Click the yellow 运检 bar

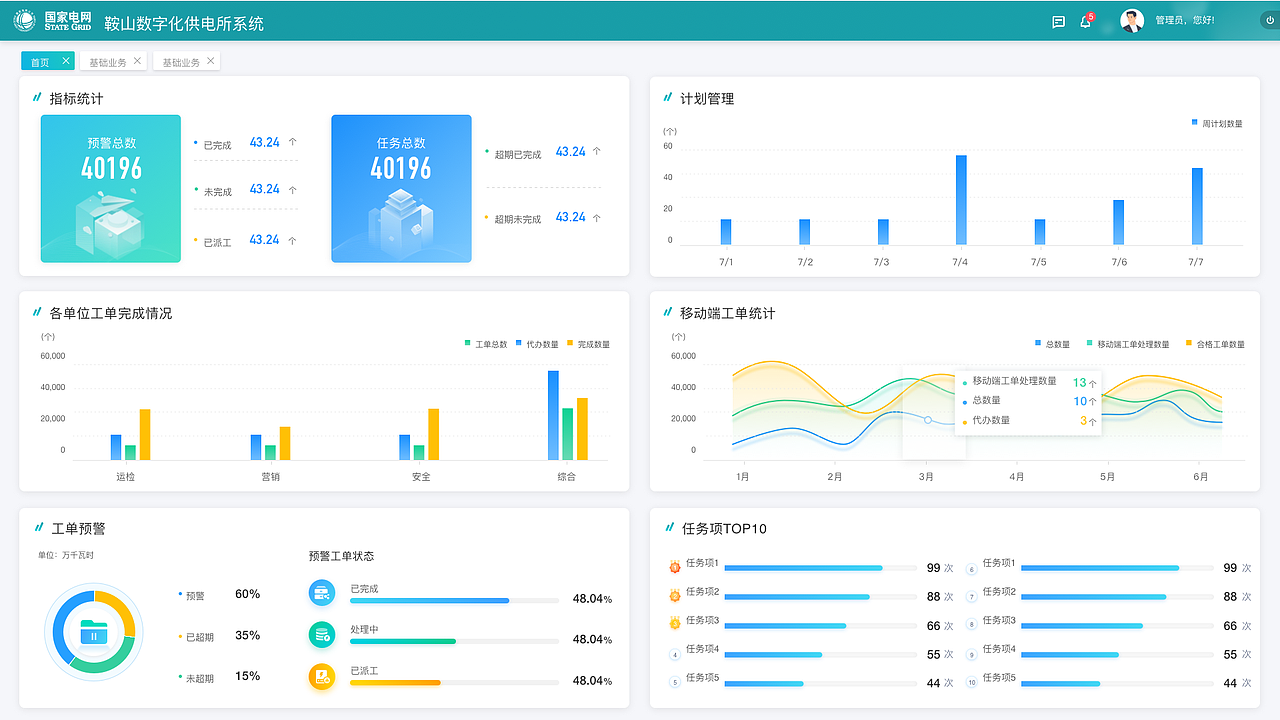click(145, 434)
